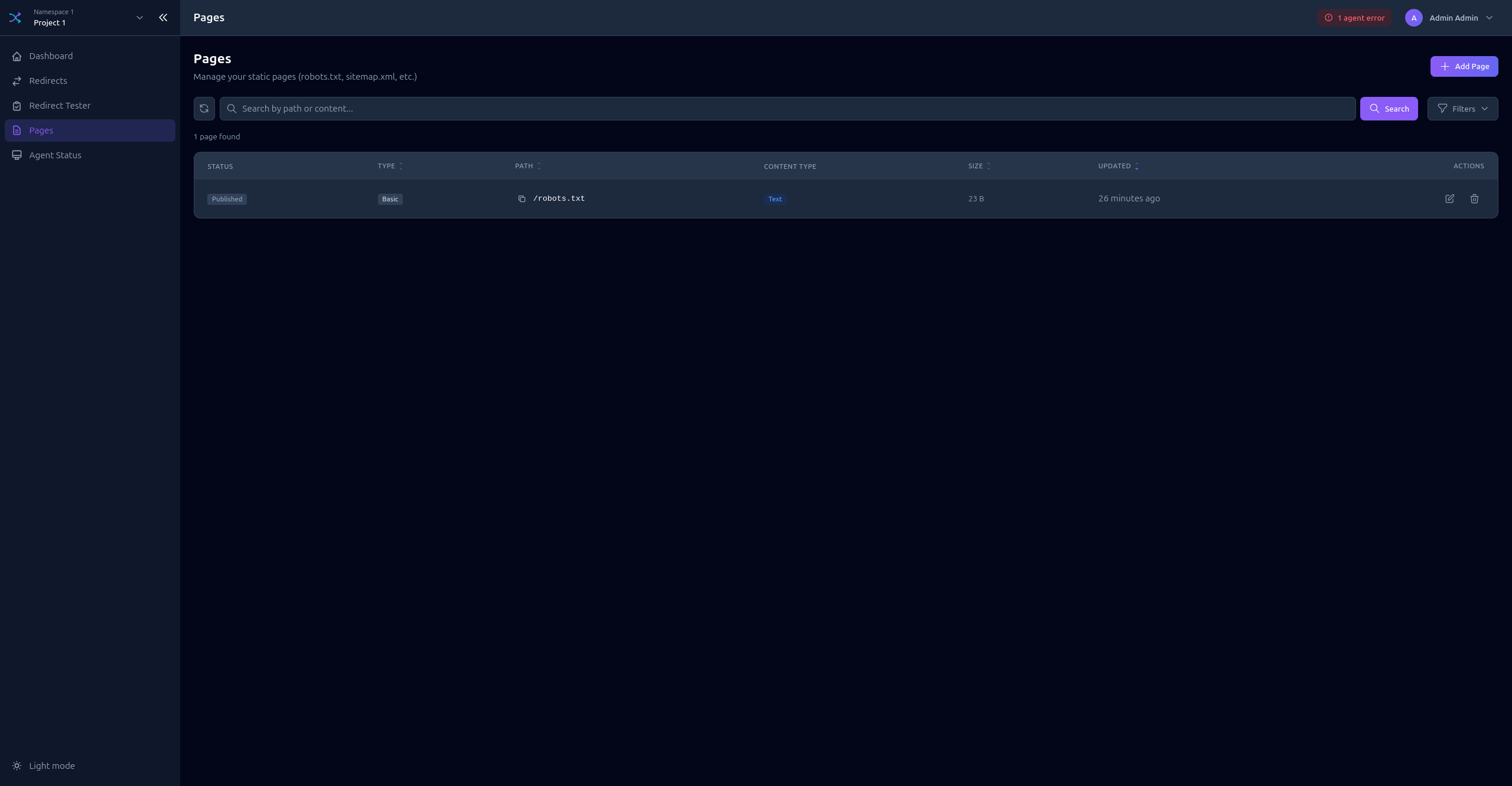Screen dimensions: 1512x786
Task: Collapse the sidebar with double-chevron icon
Action: click(x=163, y=18)
